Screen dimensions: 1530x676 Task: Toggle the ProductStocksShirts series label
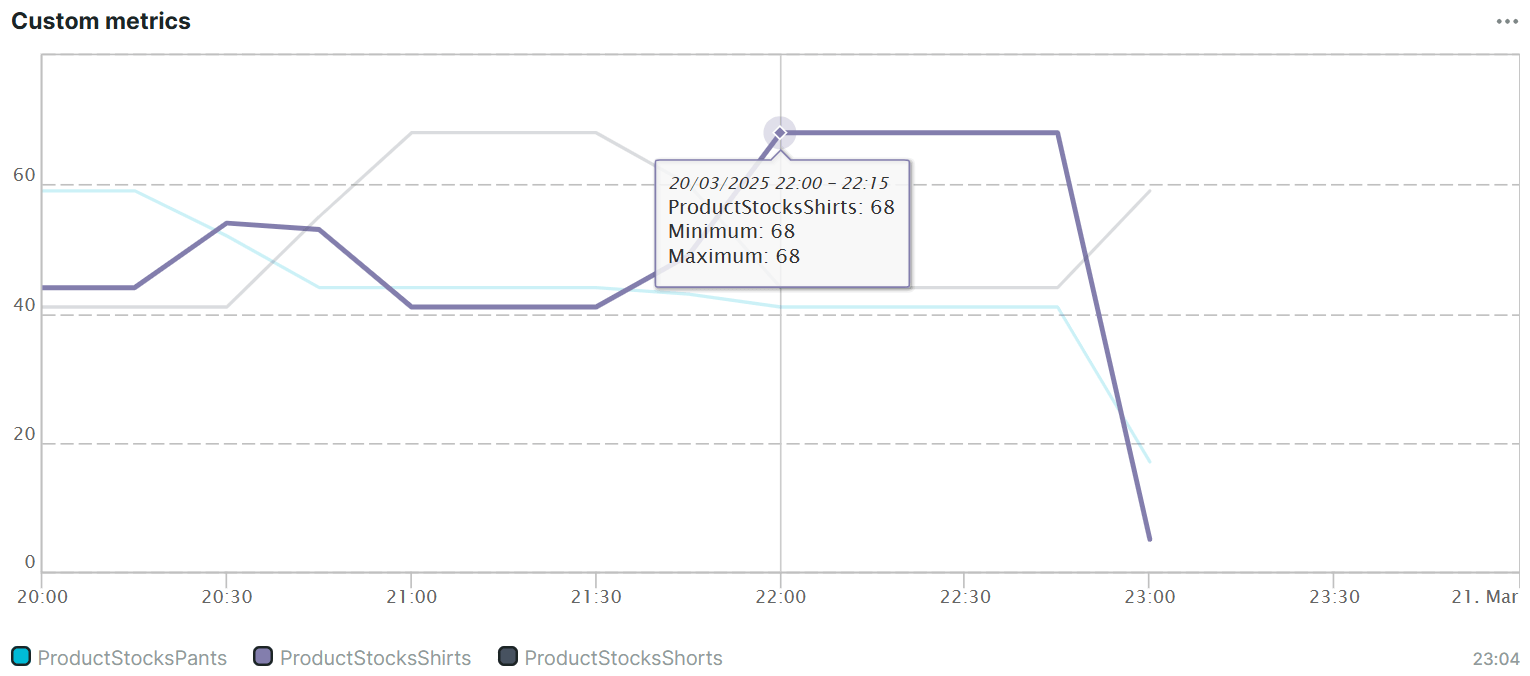pos(375,658)
